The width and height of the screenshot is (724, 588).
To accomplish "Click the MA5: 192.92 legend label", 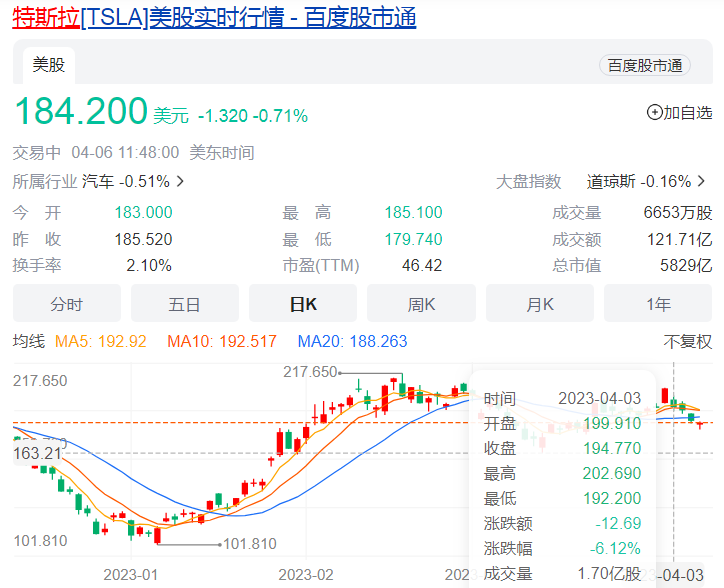I will [101, 341].
